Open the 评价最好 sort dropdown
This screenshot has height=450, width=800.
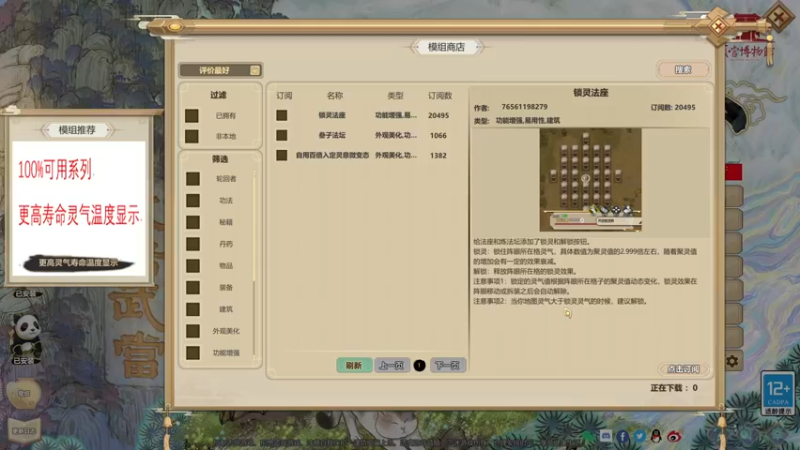220,70
